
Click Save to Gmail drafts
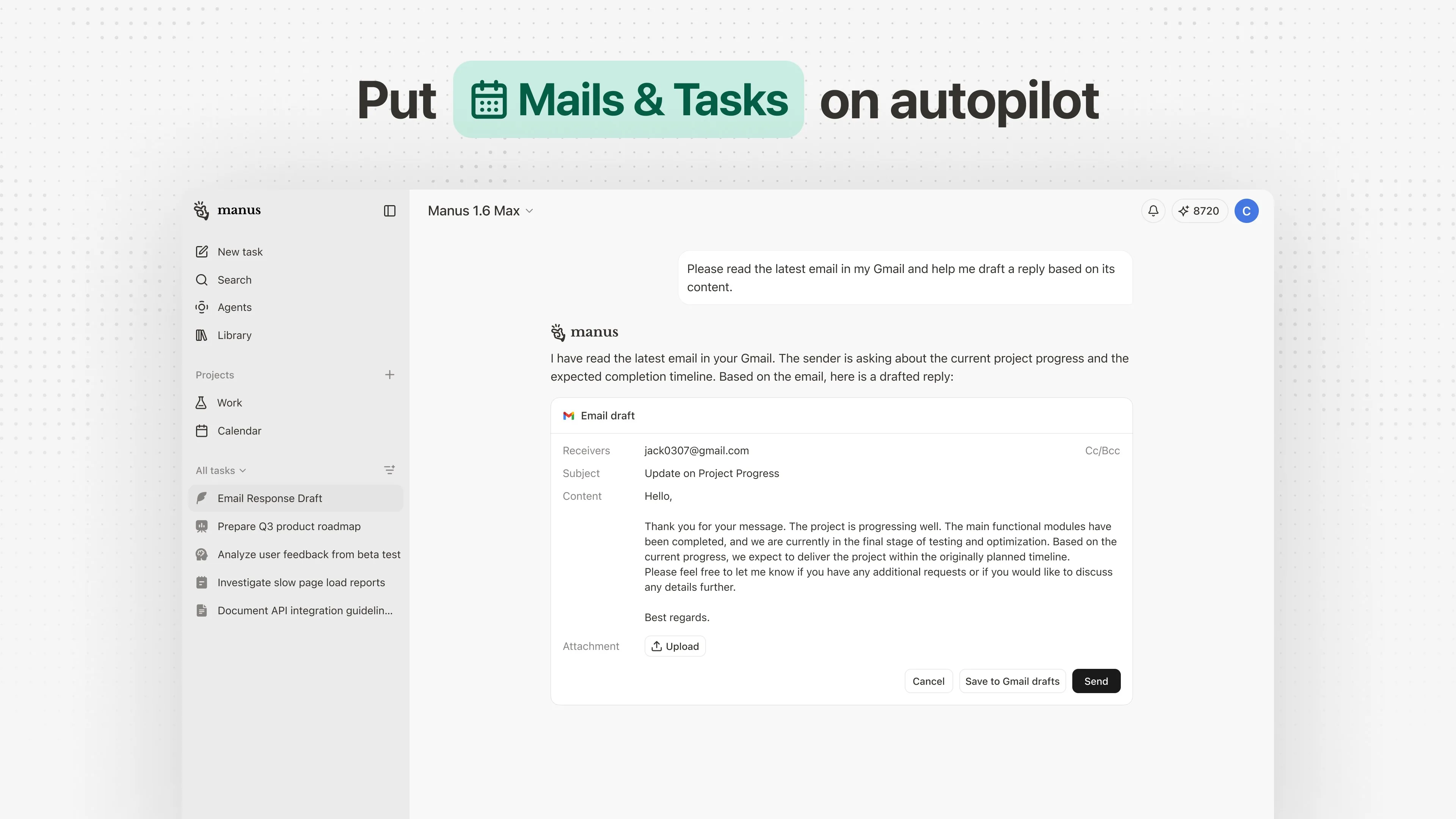(1012, 681)
